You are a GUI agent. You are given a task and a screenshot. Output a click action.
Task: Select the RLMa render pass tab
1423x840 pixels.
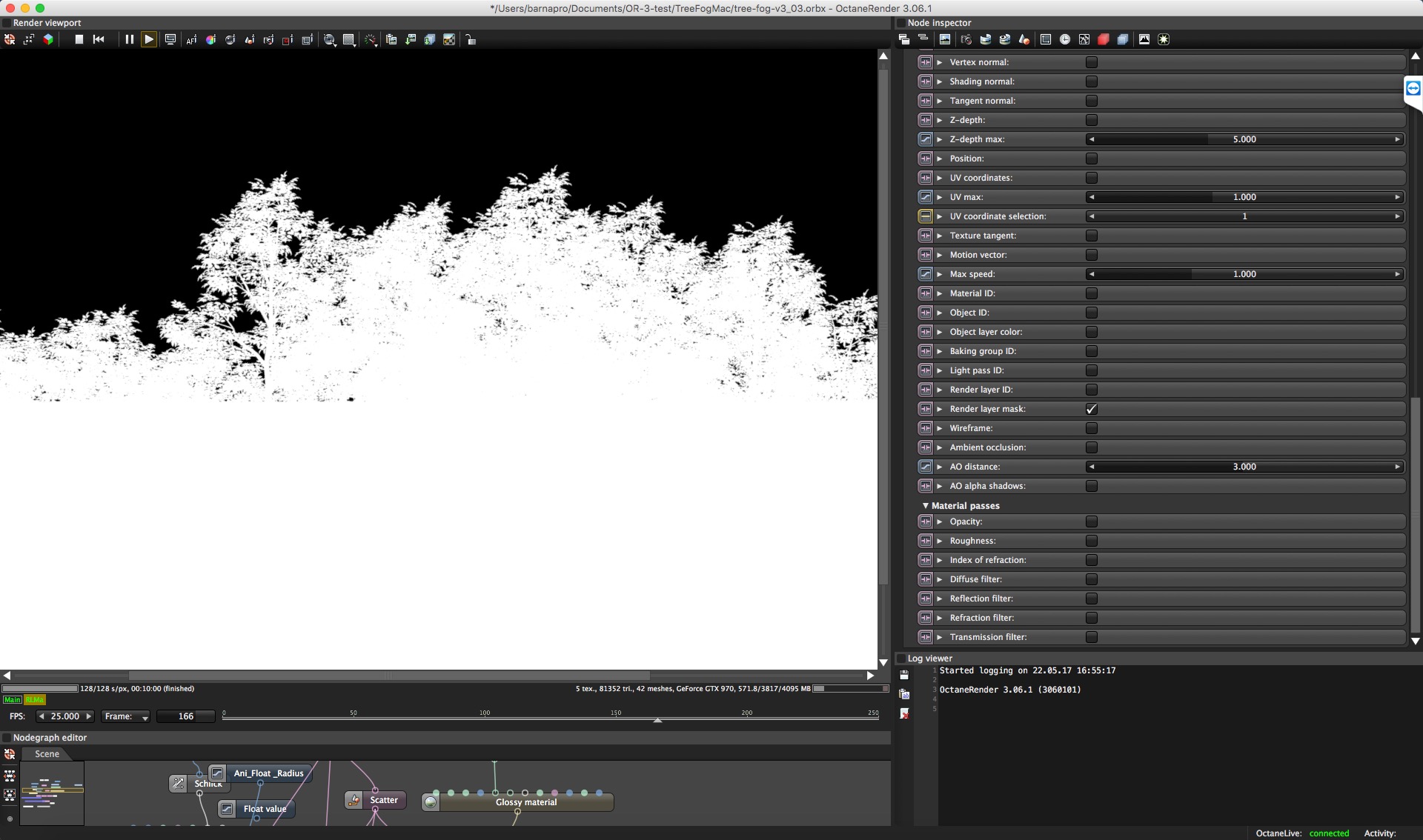[34, 700]
